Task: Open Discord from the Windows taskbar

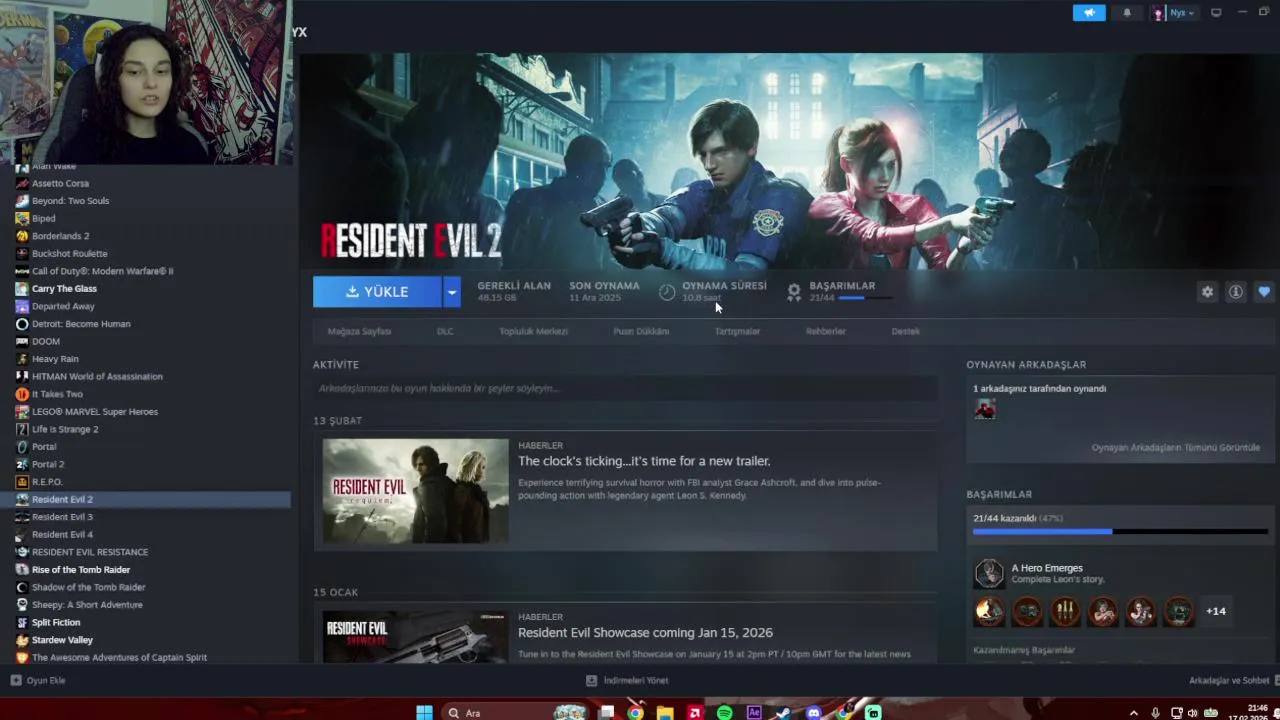Action: [x=814, y=712]
